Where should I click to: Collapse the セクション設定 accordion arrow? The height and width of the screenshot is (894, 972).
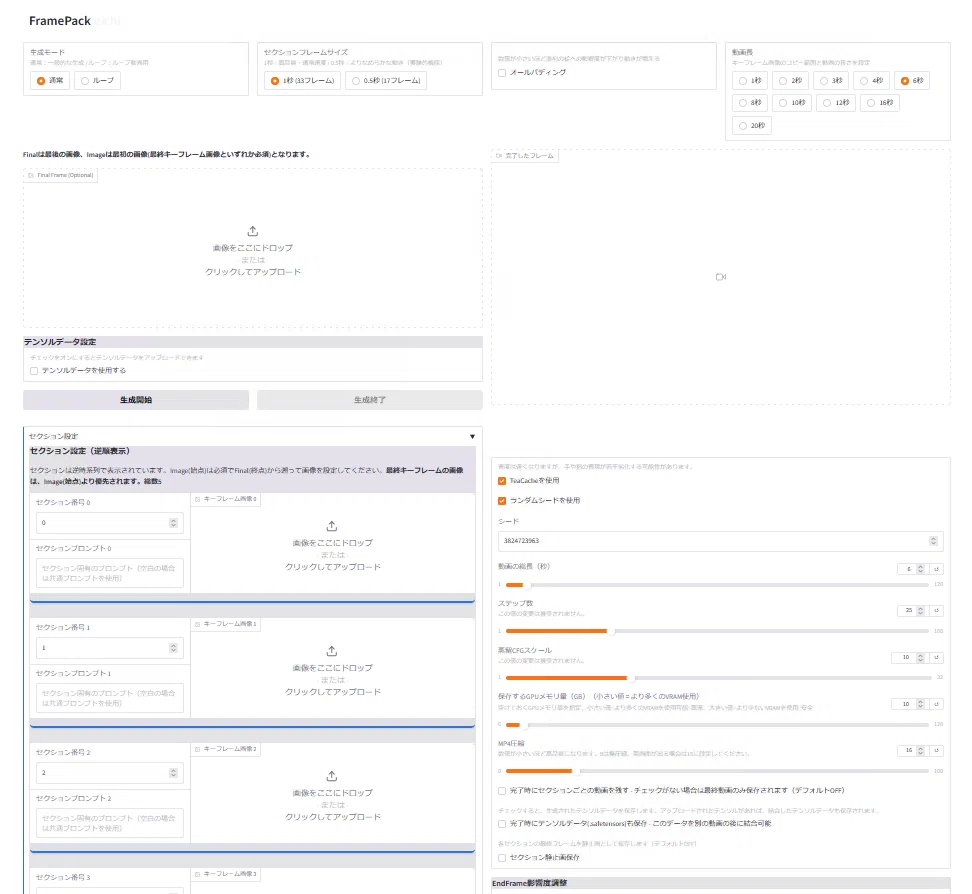pos(472,436)
